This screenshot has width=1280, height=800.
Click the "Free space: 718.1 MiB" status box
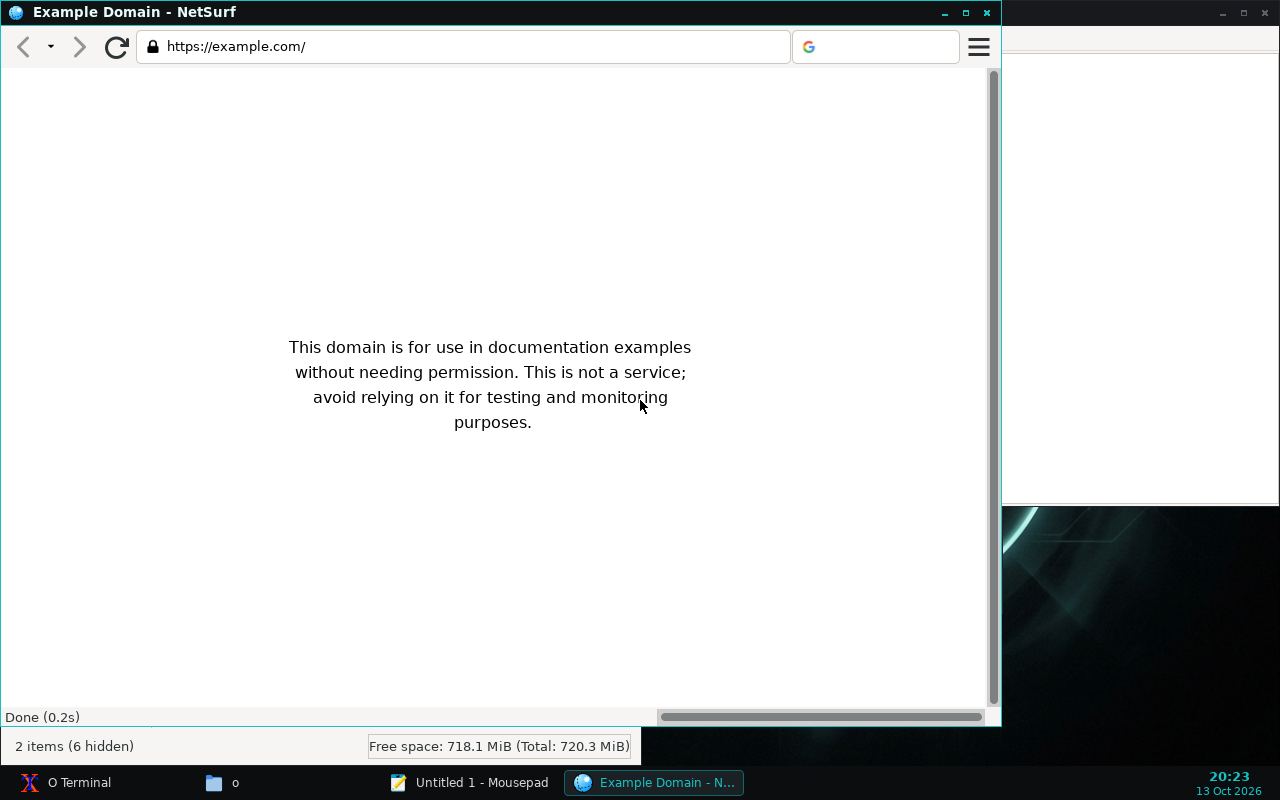point(499,746)
